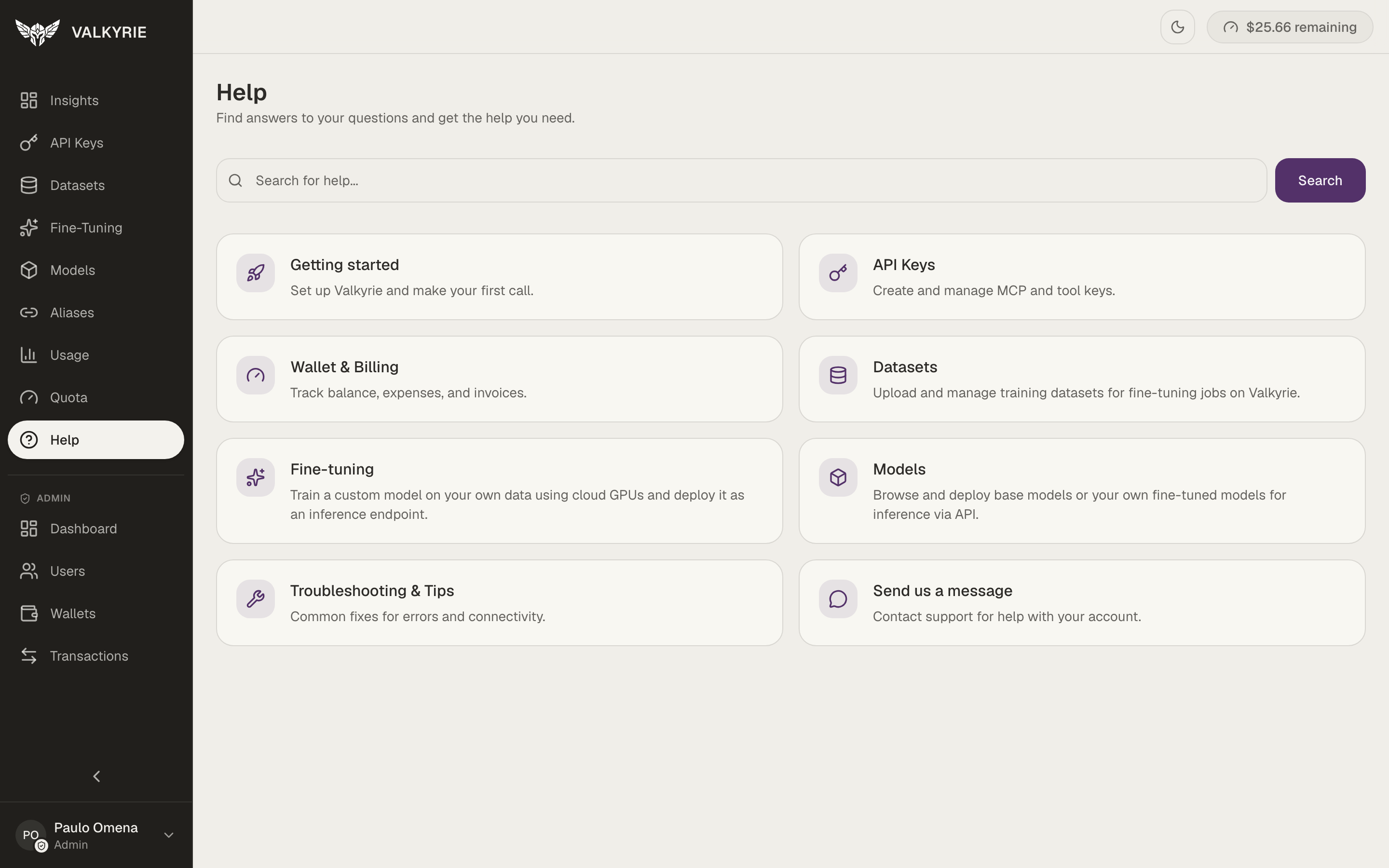Viewport: 1389px width, 868px height.
Task: Click the chat bubble icon on message card
Action: point(838,599)
